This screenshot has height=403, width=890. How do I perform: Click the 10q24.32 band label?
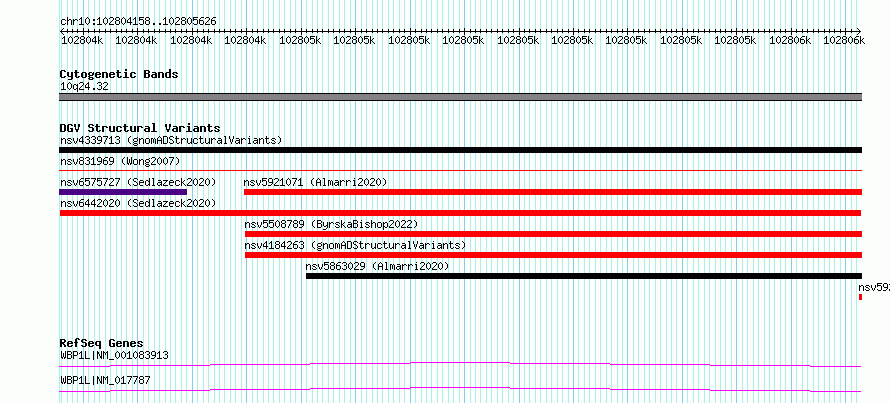tap(84, 87)
